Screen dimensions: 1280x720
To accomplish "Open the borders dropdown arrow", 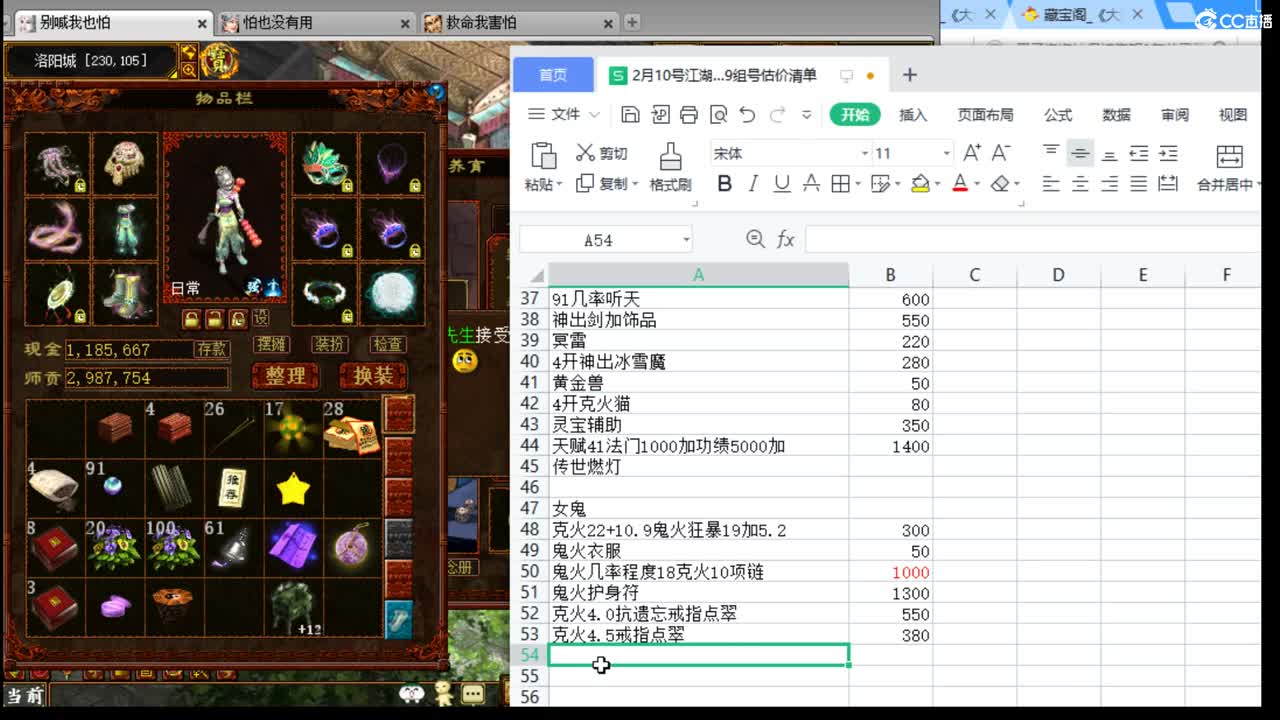I will point(859,184).
